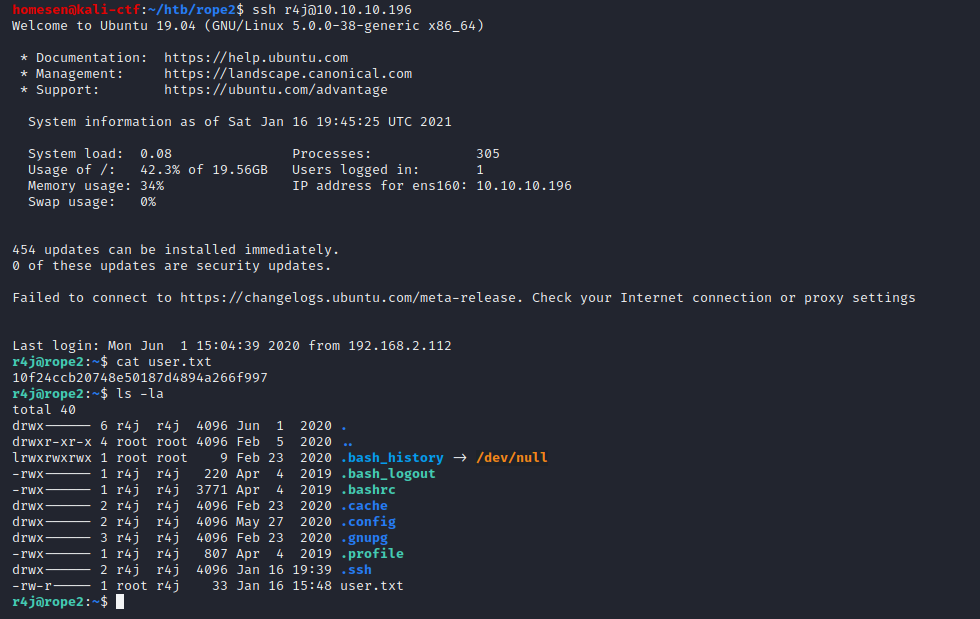Click the ens160 IP address 10.10.10.196

pos(524,186)
